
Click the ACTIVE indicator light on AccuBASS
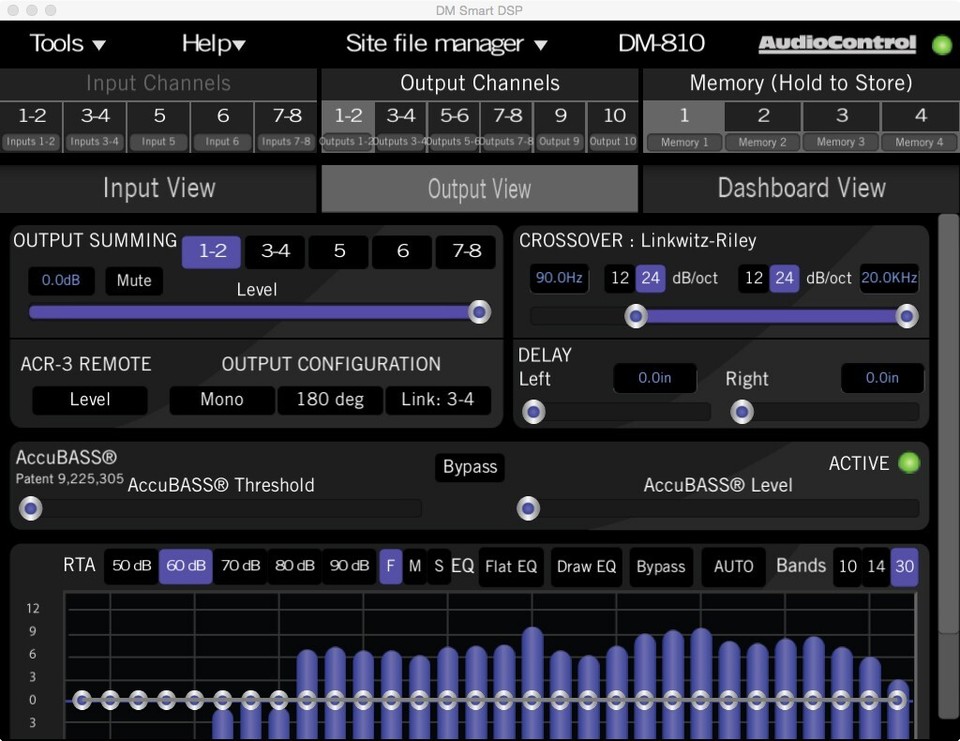(908, 462)
